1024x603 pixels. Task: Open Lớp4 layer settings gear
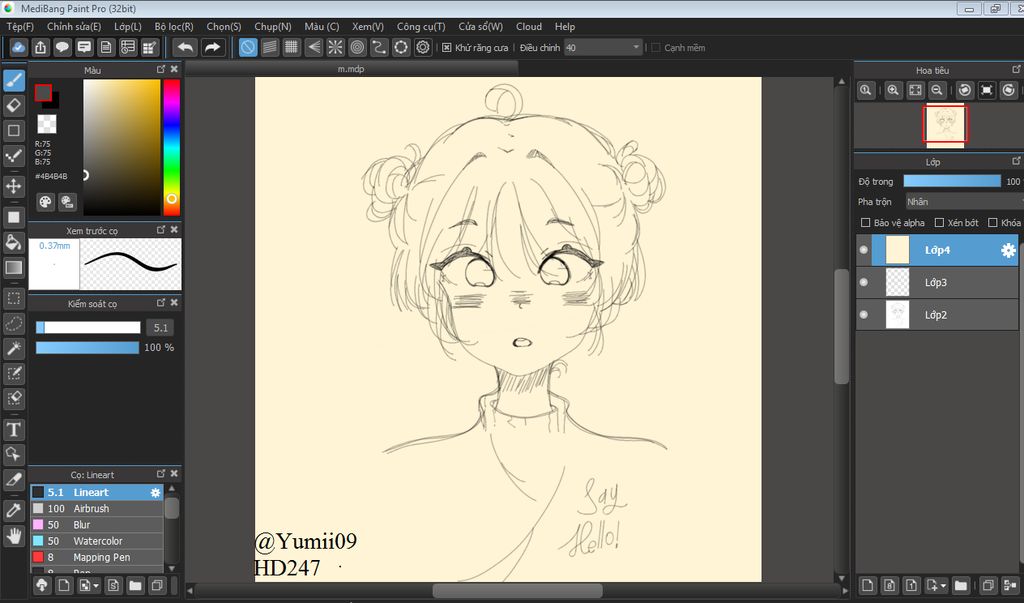(x=1008, y=250)
